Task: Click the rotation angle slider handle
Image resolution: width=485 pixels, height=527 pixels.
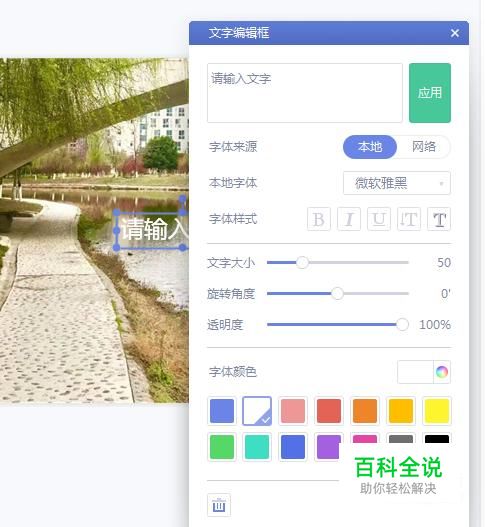Action: pos(337,293)
